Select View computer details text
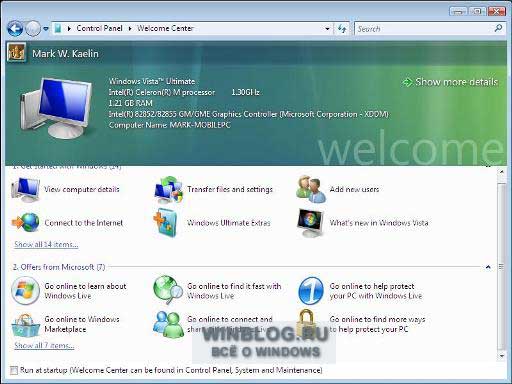The image size is (512, 384). (82, 189)
